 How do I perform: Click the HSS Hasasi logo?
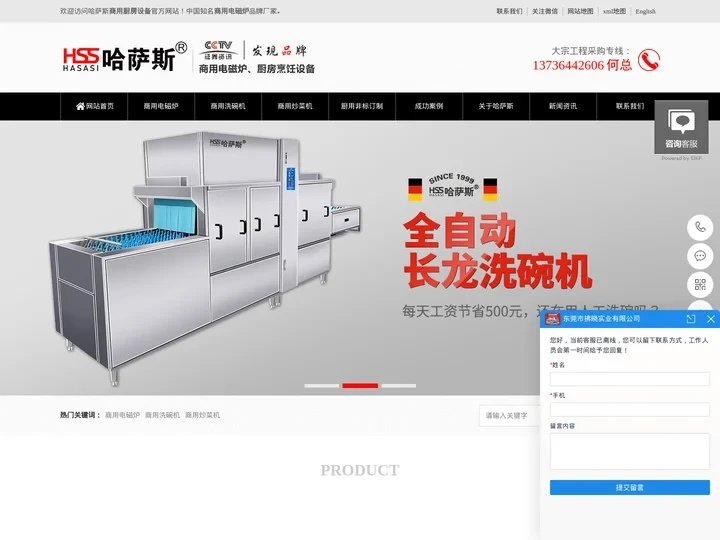point(124,57)
